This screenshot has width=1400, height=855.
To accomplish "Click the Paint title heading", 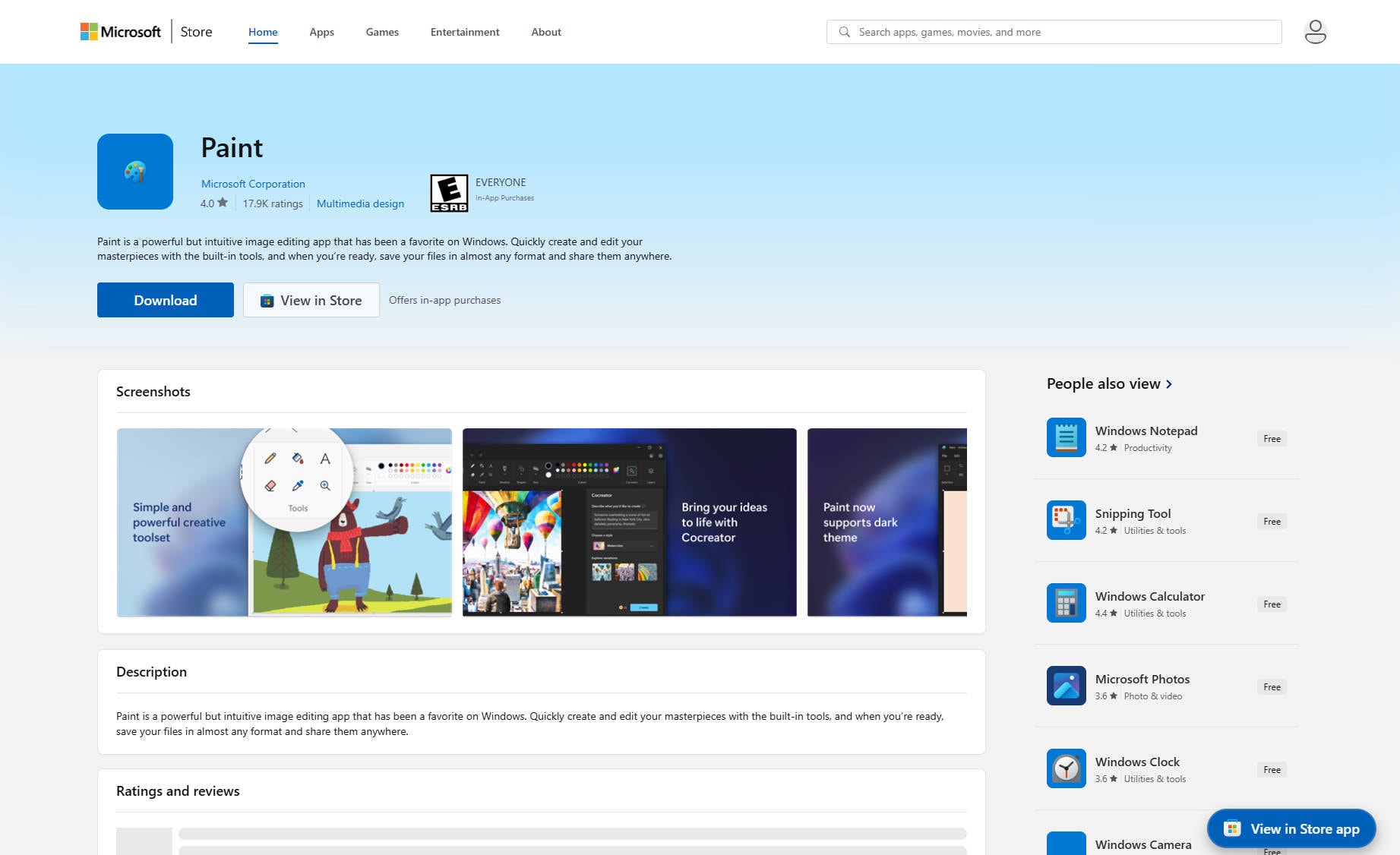I will click(x=232, y=148).
